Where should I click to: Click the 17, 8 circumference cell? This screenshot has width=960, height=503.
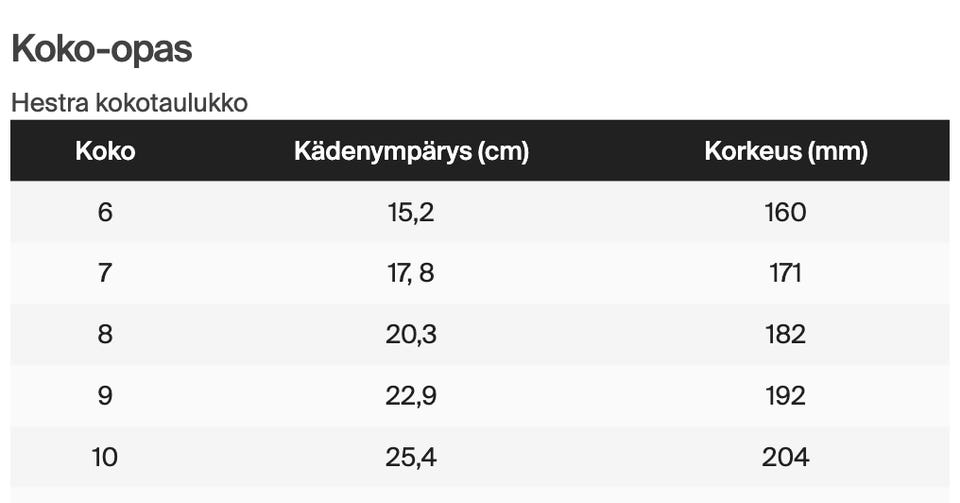(411, 273)
